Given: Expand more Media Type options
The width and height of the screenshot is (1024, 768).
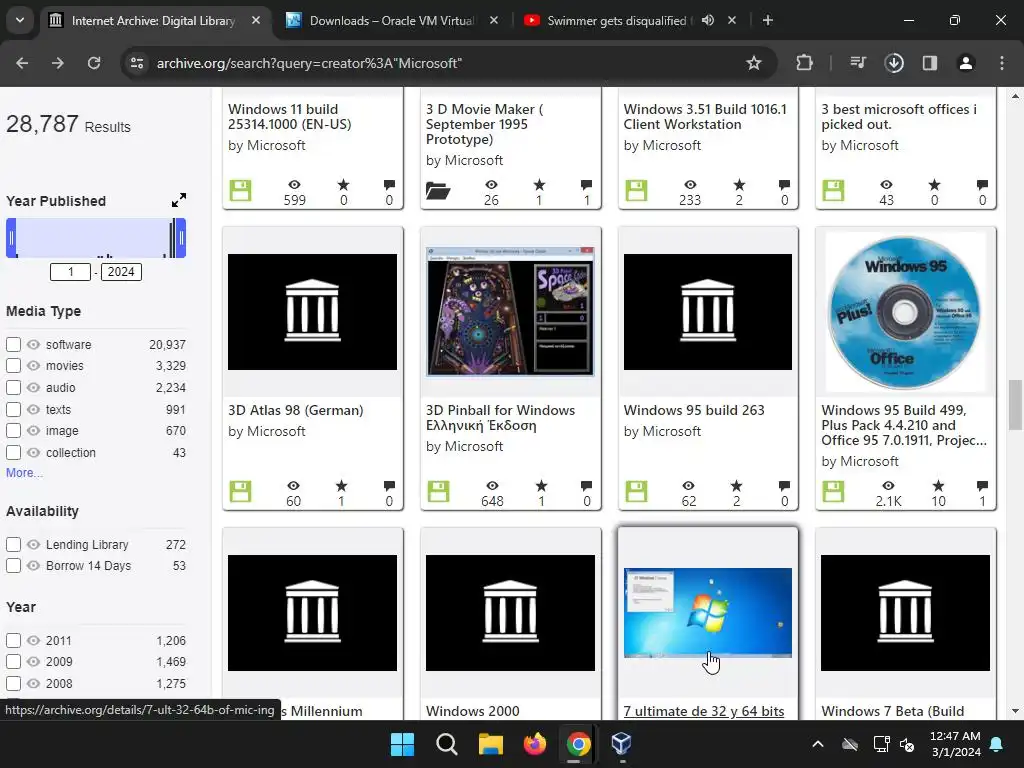Looking at the screenshot, I should pos(24,473).
